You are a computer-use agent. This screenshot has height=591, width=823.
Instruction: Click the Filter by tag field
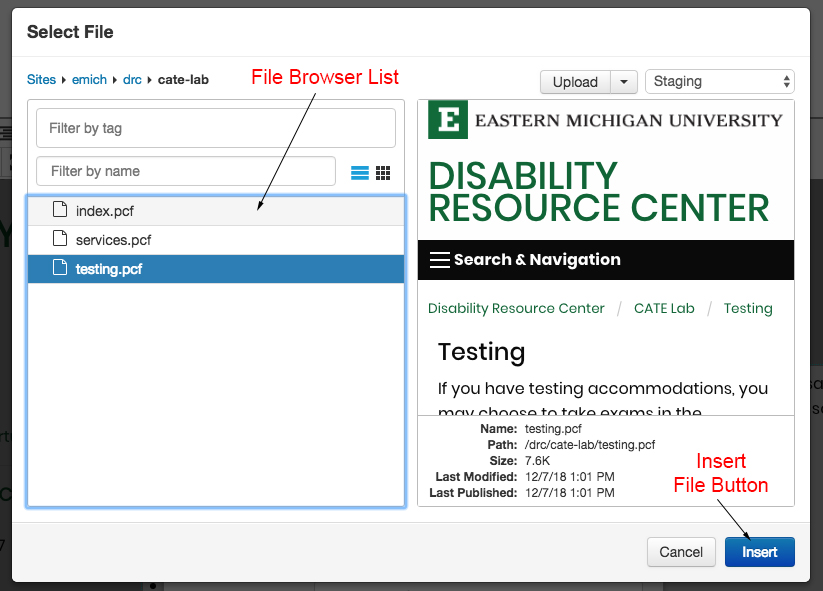pos(216,128)
